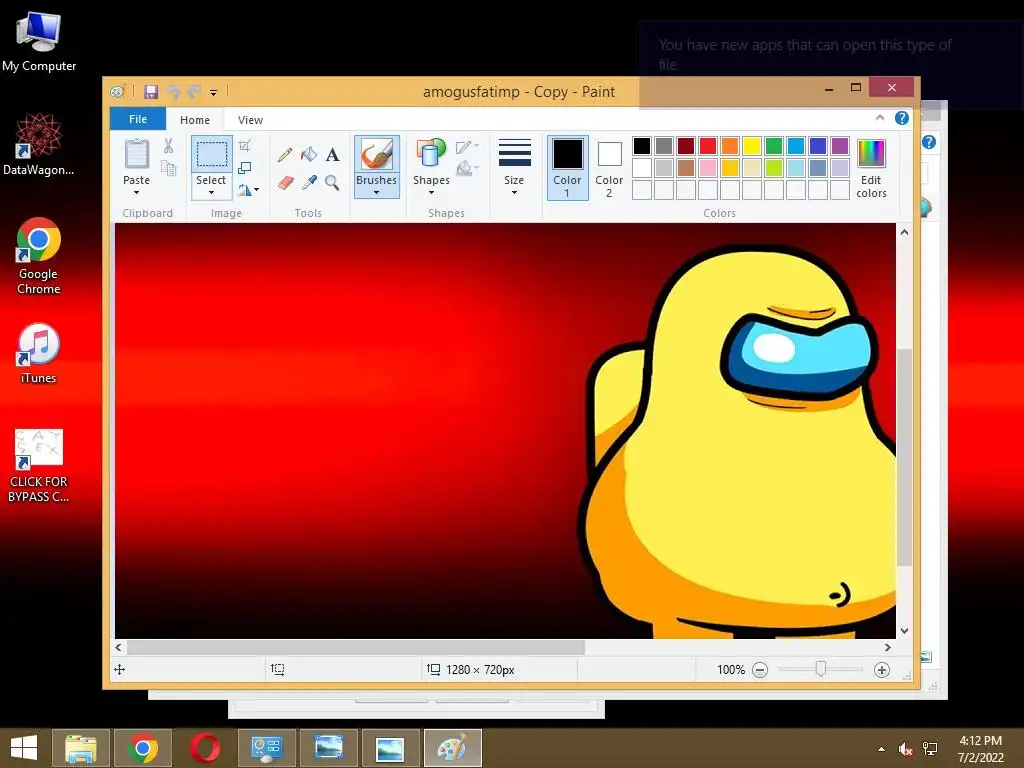
Task: Select the Color picker eyedropper tool
Action: 309,182
